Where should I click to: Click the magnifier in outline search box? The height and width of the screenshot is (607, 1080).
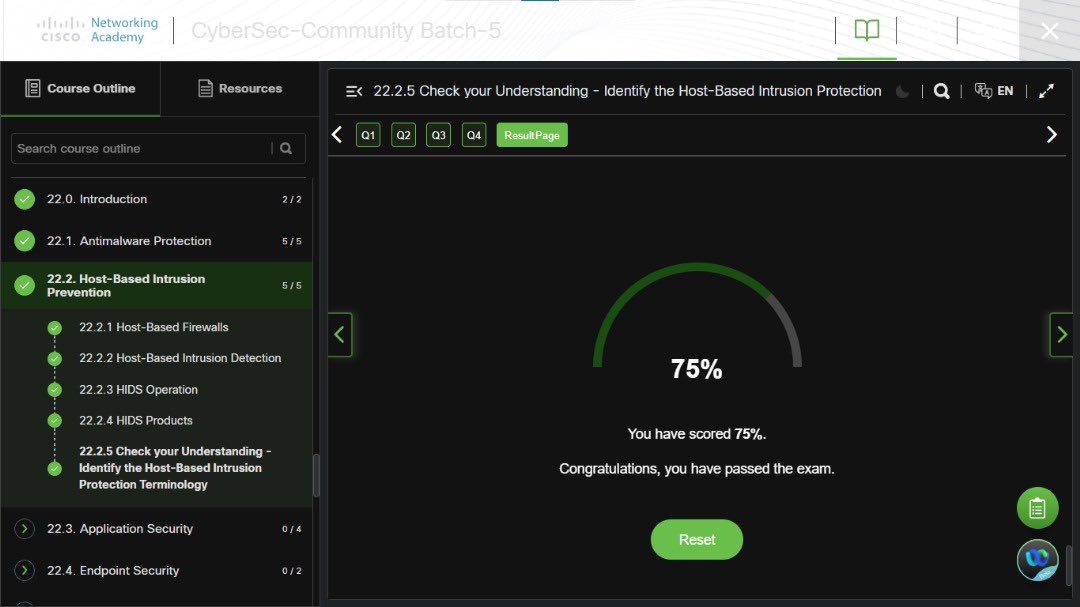(x=286, y=148)
